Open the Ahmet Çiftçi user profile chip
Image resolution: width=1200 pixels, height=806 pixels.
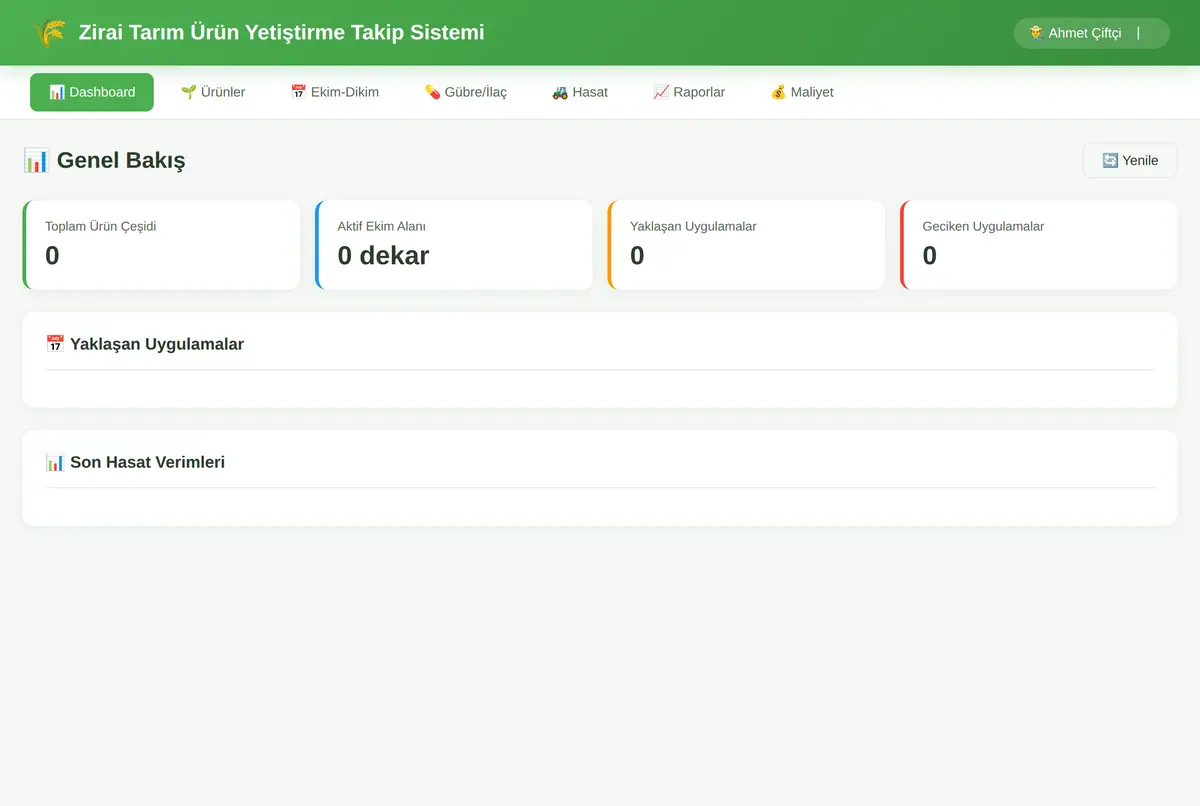(1091, 33)
